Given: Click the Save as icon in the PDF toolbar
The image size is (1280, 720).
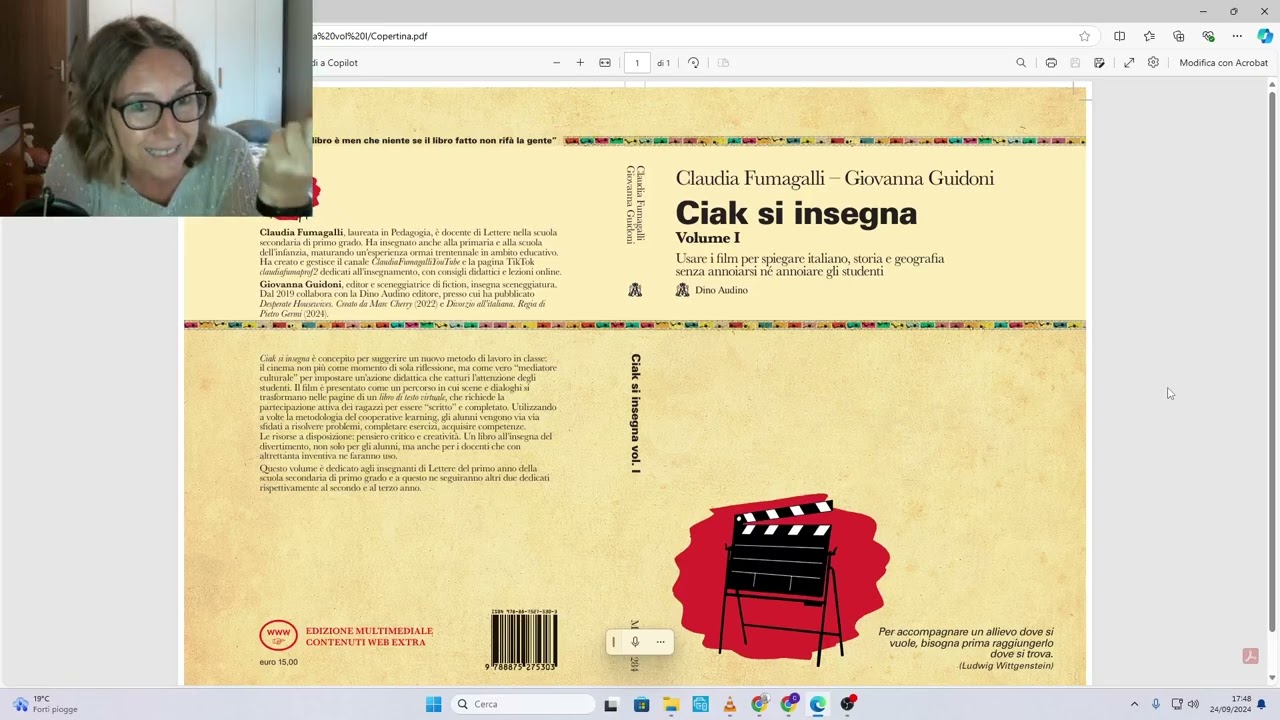Looking at the screenshot, I should click(x=1099, y=63).
